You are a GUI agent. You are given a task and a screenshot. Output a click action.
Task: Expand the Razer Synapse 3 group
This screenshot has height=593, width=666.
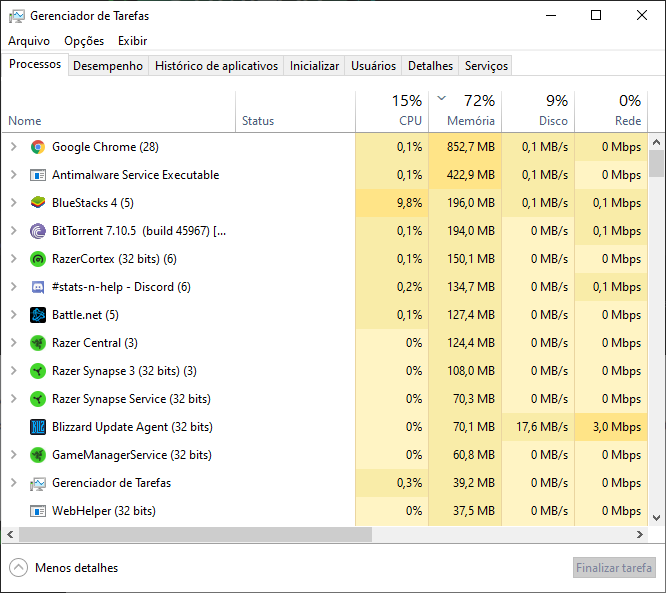coord(14,371)
